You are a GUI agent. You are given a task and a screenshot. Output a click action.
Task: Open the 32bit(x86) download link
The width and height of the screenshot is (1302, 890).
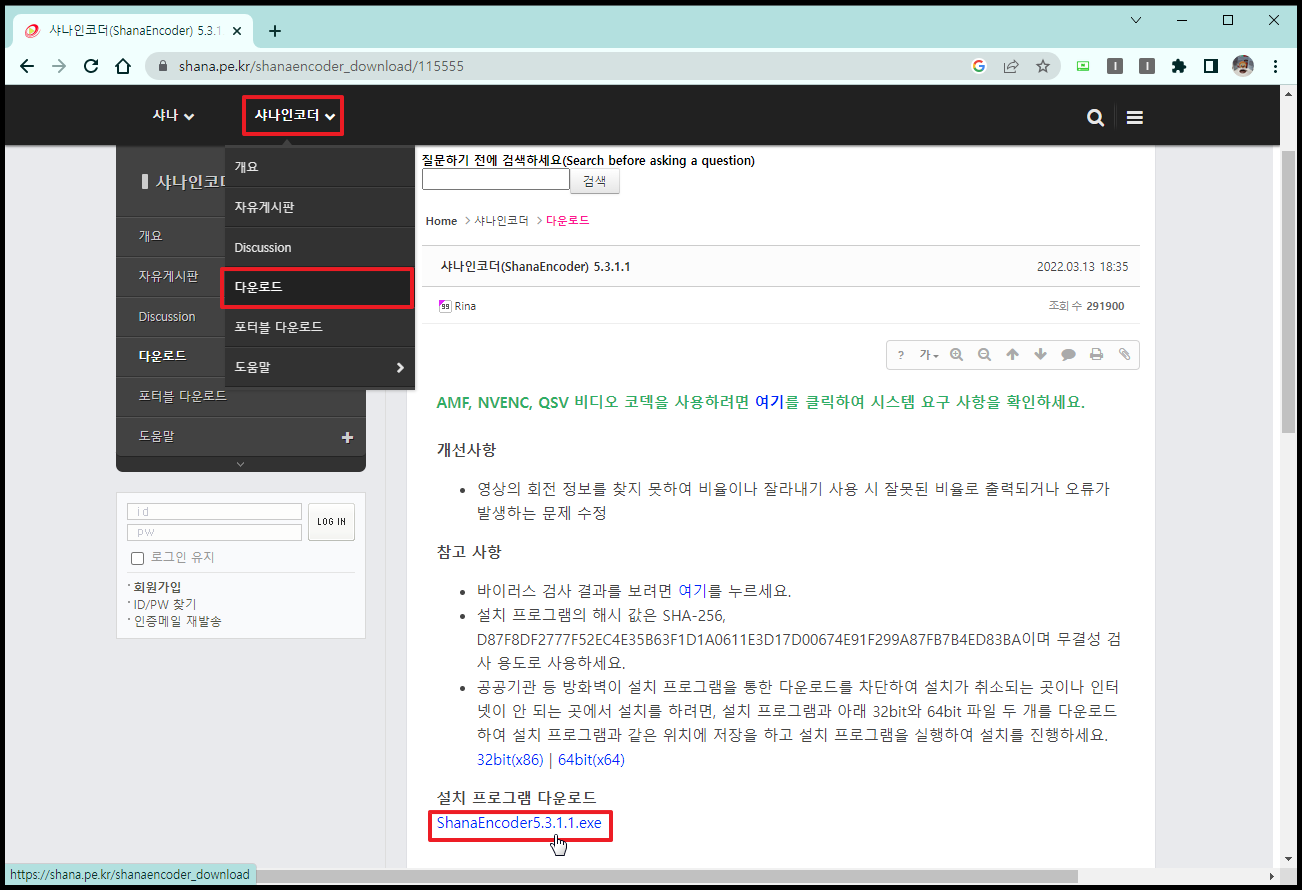coord(510,760)
